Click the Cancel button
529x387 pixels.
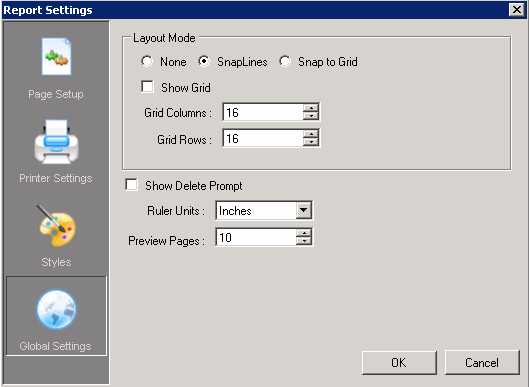click(x=482, y=363)
